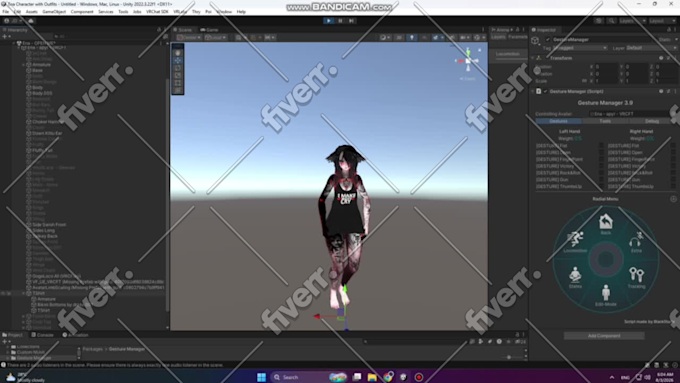Viewport: 680px width, 383px height.
Task: Toggle right hand RockNRoll gesture
Action: (x=673, y=173)
